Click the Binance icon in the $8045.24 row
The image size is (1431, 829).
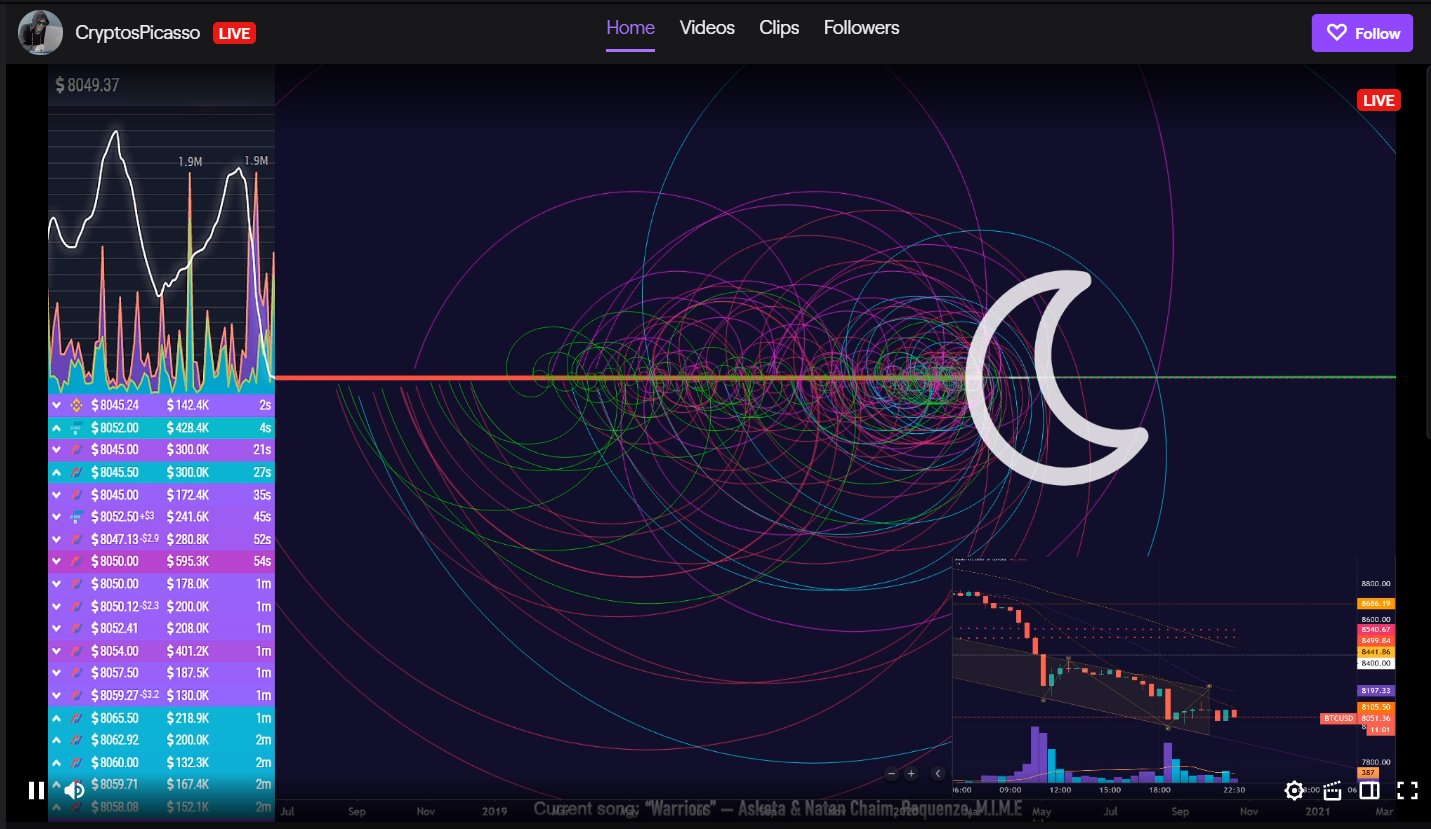(x=78, y=405)
